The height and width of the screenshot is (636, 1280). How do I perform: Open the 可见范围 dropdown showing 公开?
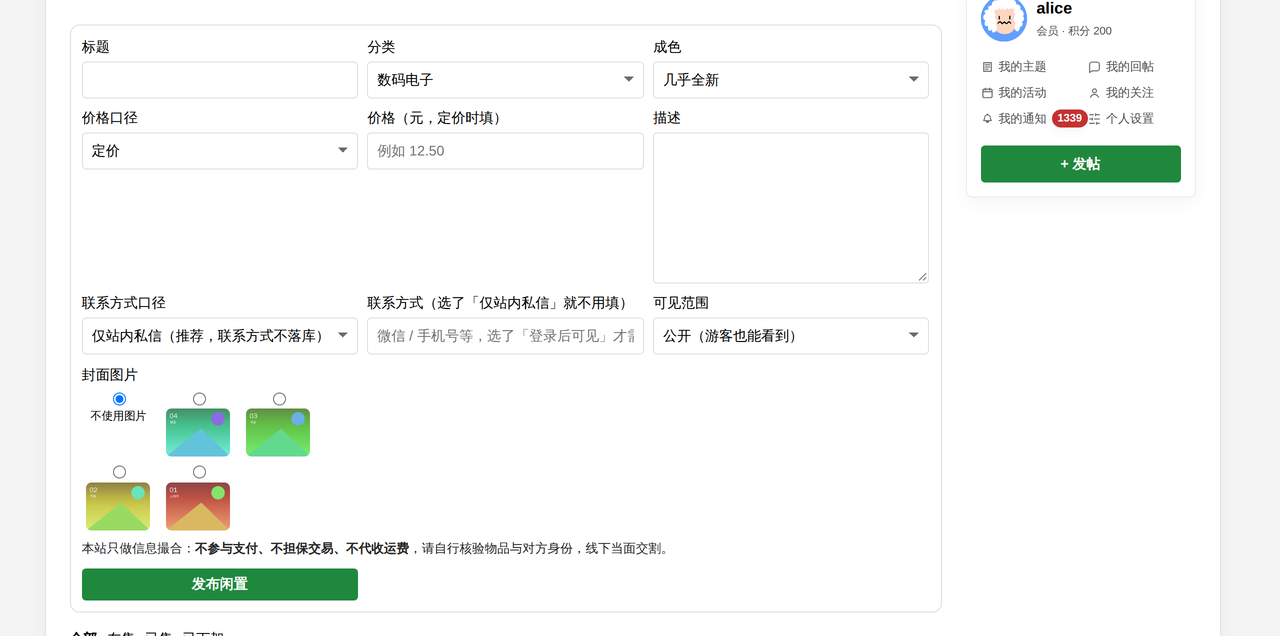pyautogui.click(x=791, y=336)
